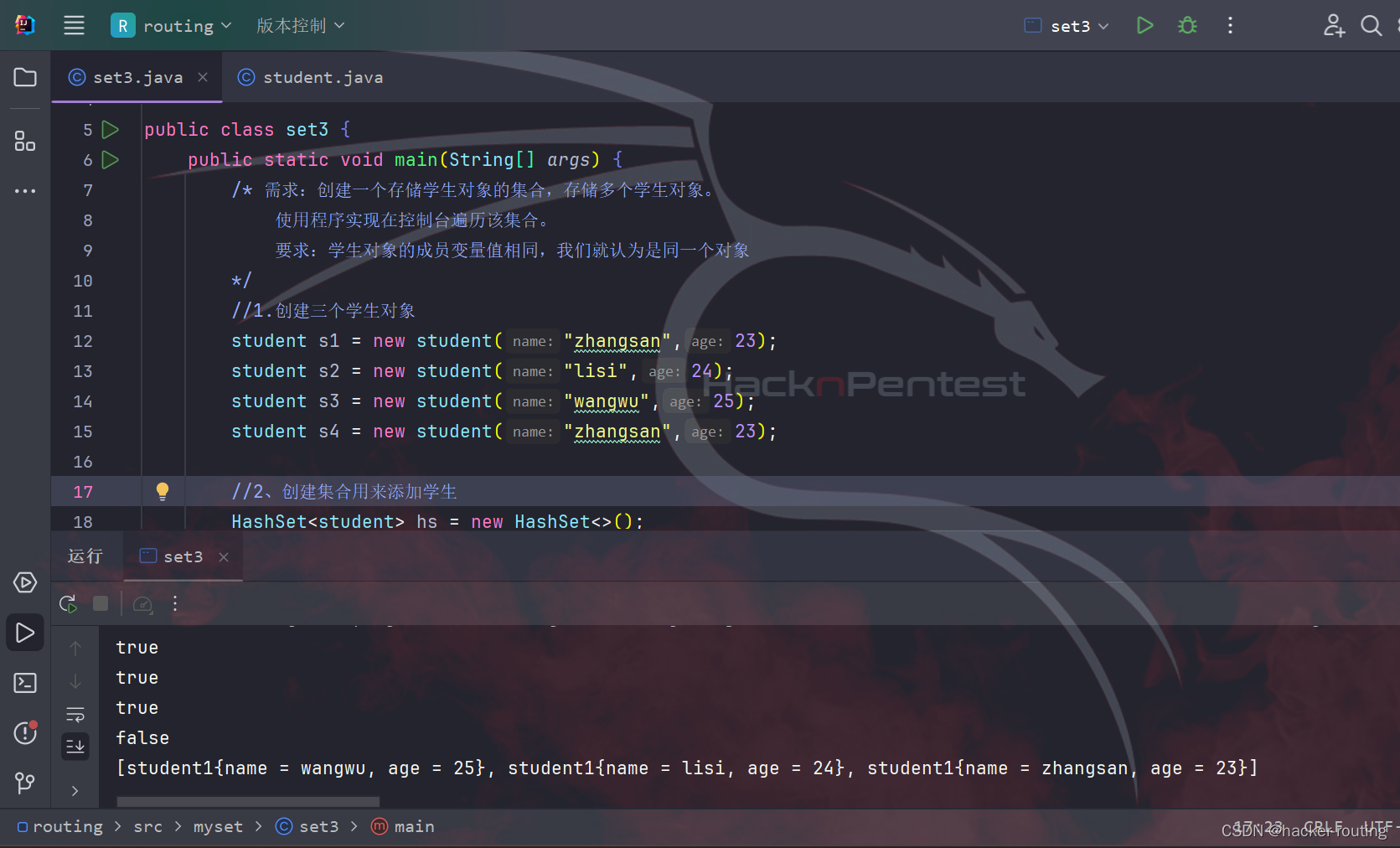Run main method from line 6 gutter icon
Viewport: 1400px width, 848px height.
click(110, 159)
